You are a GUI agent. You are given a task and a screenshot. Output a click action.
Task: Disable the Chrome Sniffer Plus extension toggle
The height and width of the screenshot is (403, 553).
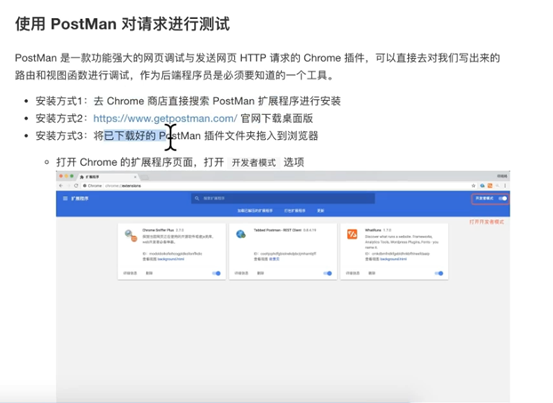(x=217, y=273)
